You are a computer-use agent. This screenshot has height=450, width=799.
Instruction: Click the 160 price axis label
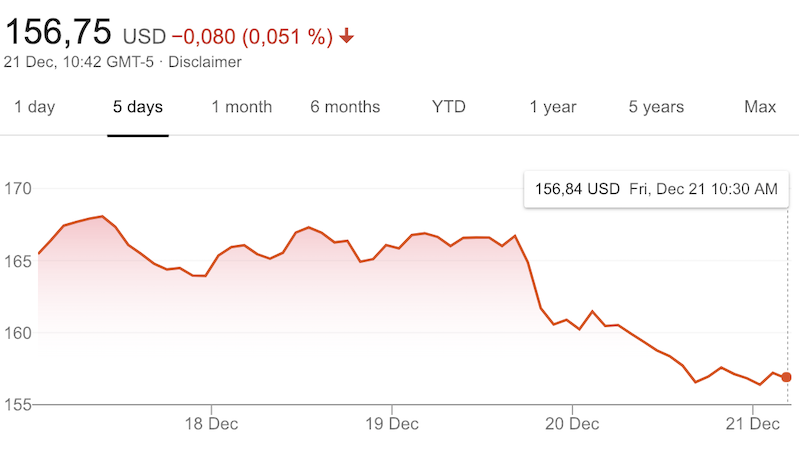19,333
